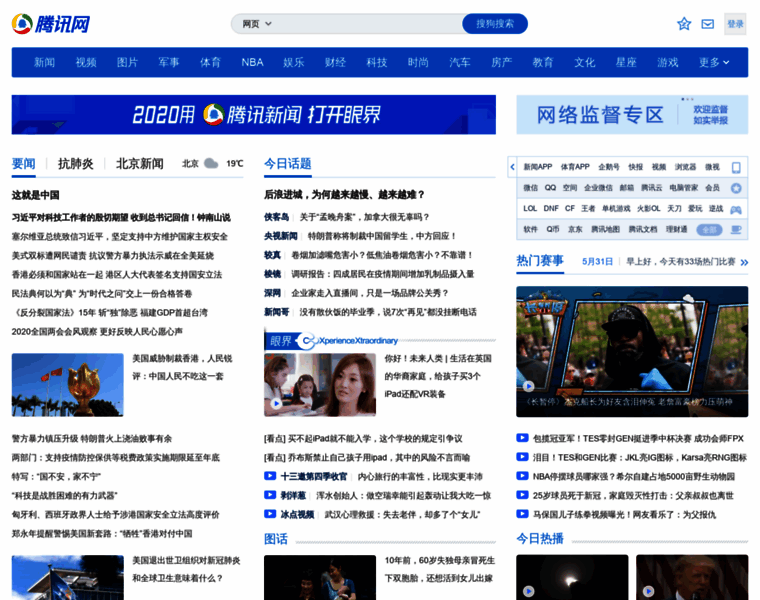This screenshot has height=600, width=760.
Task: Click video icon beside 泪目 TES和GEN headline
Action: click(522, 457)
